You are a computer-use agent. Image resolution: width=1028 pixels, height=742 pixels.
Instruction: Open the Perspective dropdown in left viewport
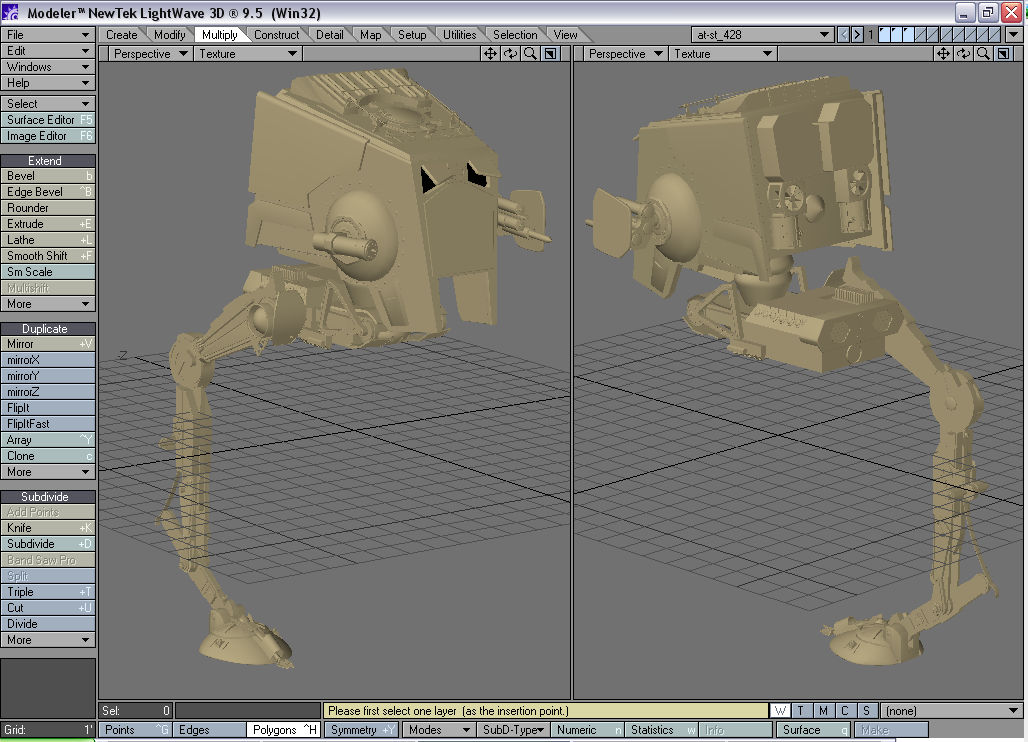tap(150, 54)
